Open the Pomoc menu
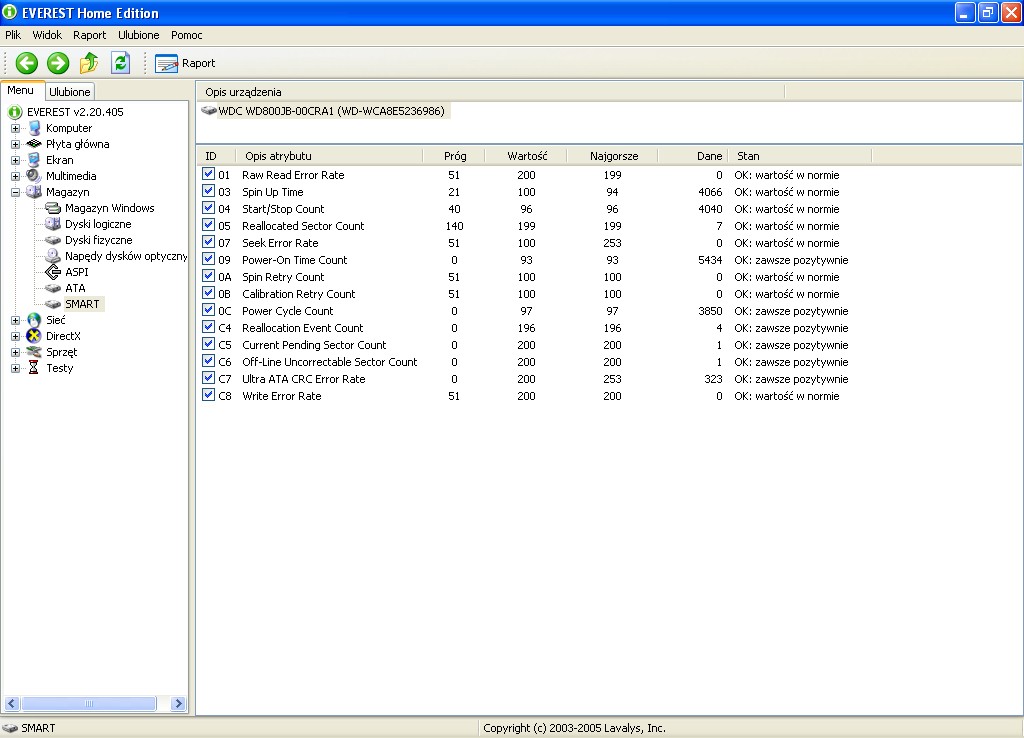1024x738 pixels. pos(187,35)
